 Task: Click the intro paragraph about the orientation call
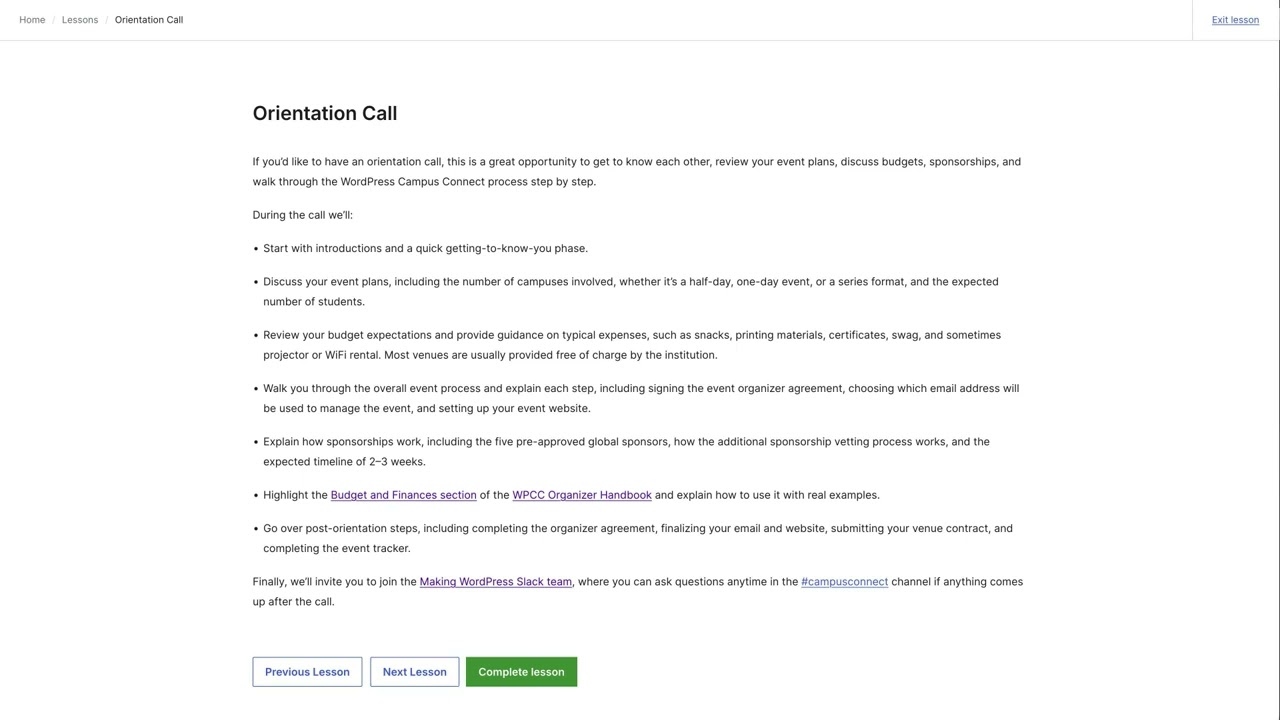[636, 171]
